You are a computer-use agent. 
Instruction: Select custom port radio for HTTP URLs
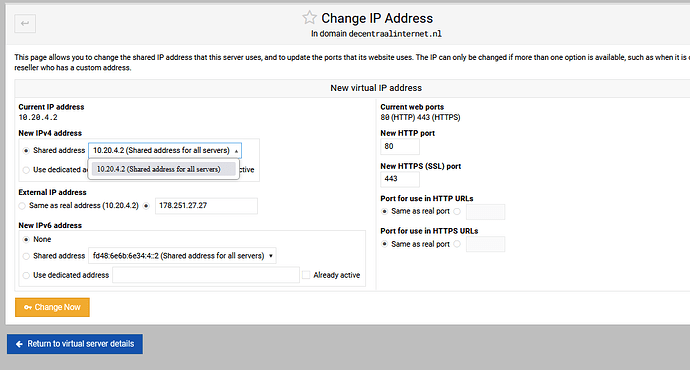click(x=457, y=211)
